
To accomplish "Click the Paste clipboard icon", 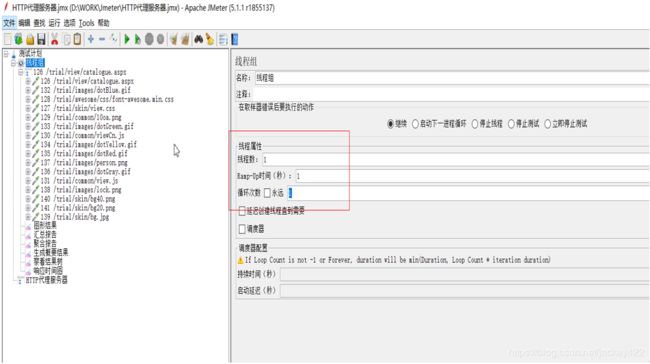I will 77,39.
